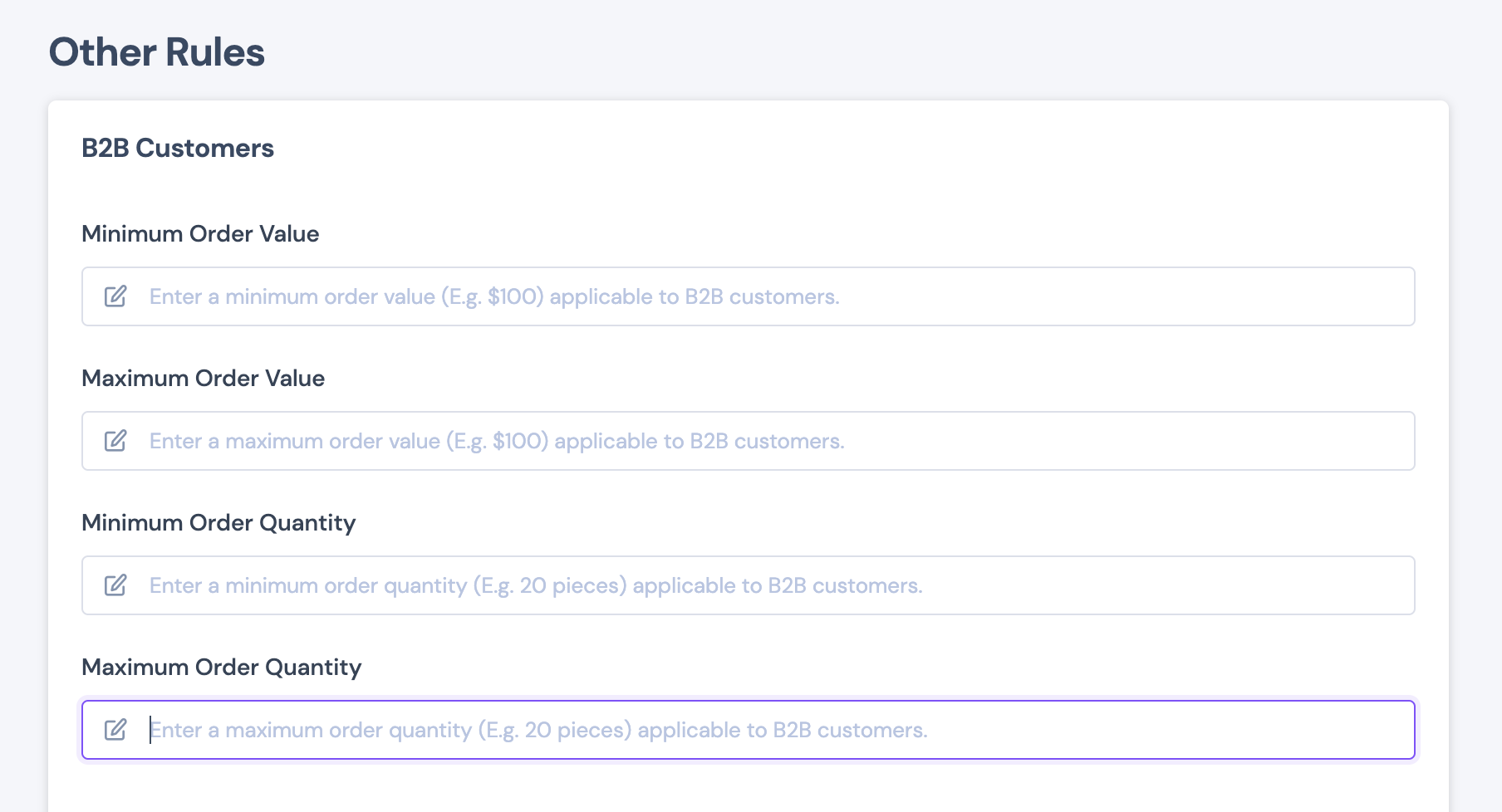This screenshot has width=1502, height=812.
Task: Click the edit icon in Minimum Order Value
Action: [115, 296]
